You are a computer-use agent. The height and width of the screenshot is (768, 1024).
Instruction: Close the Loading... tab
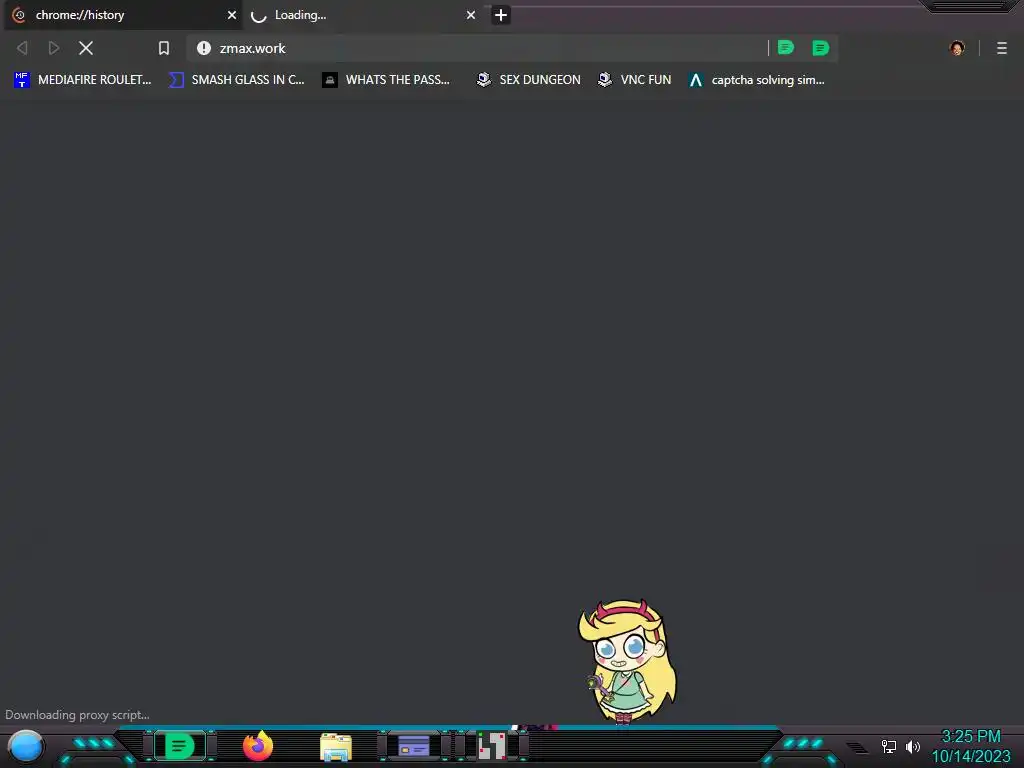[x=470, y=15]
